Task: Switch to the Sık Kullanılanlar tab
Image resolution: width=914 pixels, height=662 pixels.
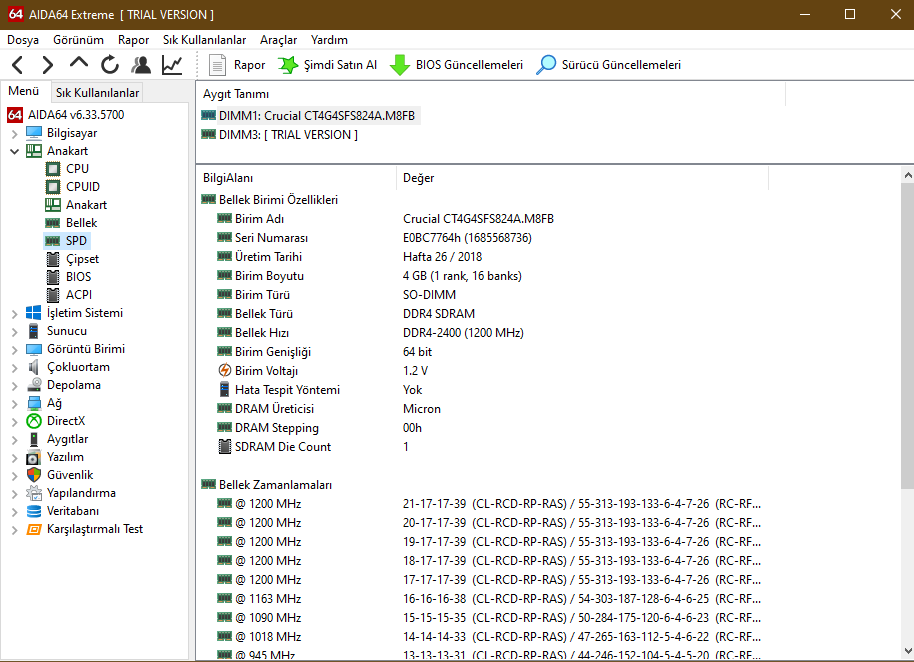Action: coord(97,93)
